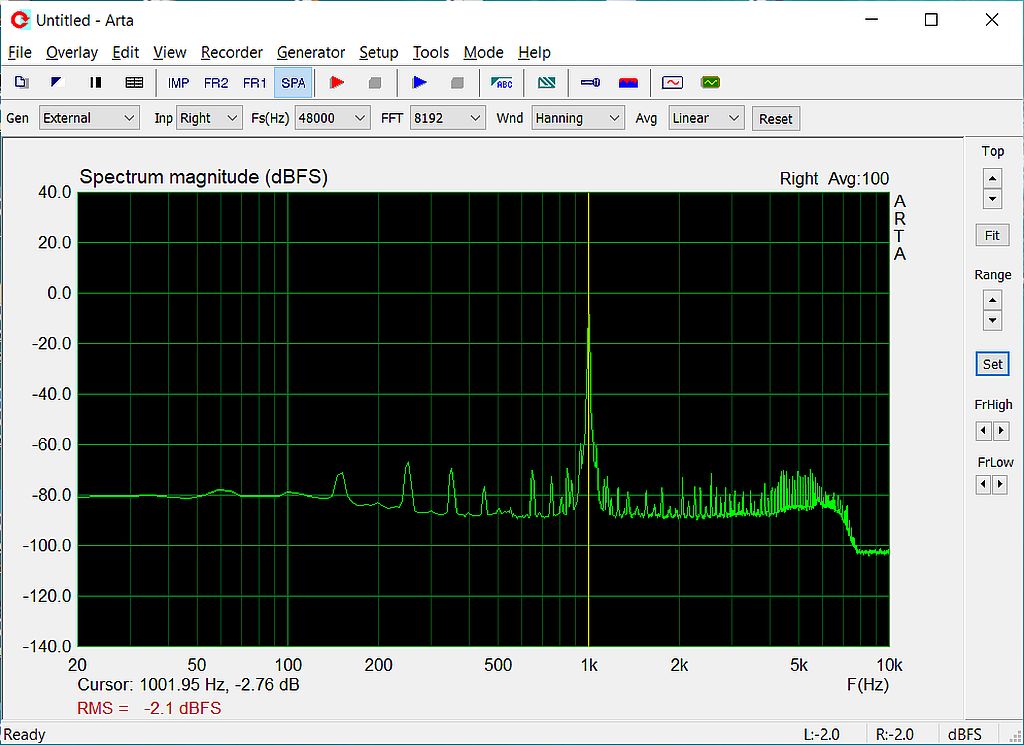
Task: Open the Inp channel dropdown showing Right
Action: click(210, 118)
